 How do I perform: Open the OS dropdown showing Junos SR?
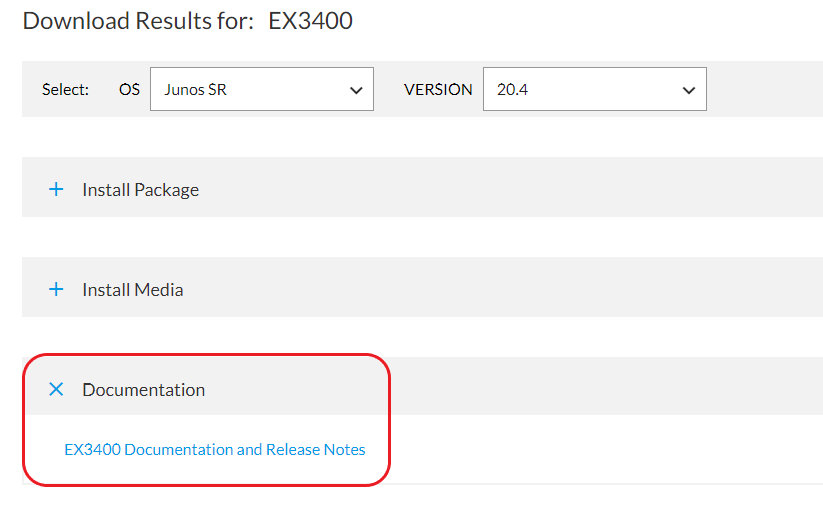[x=261, y=89]
